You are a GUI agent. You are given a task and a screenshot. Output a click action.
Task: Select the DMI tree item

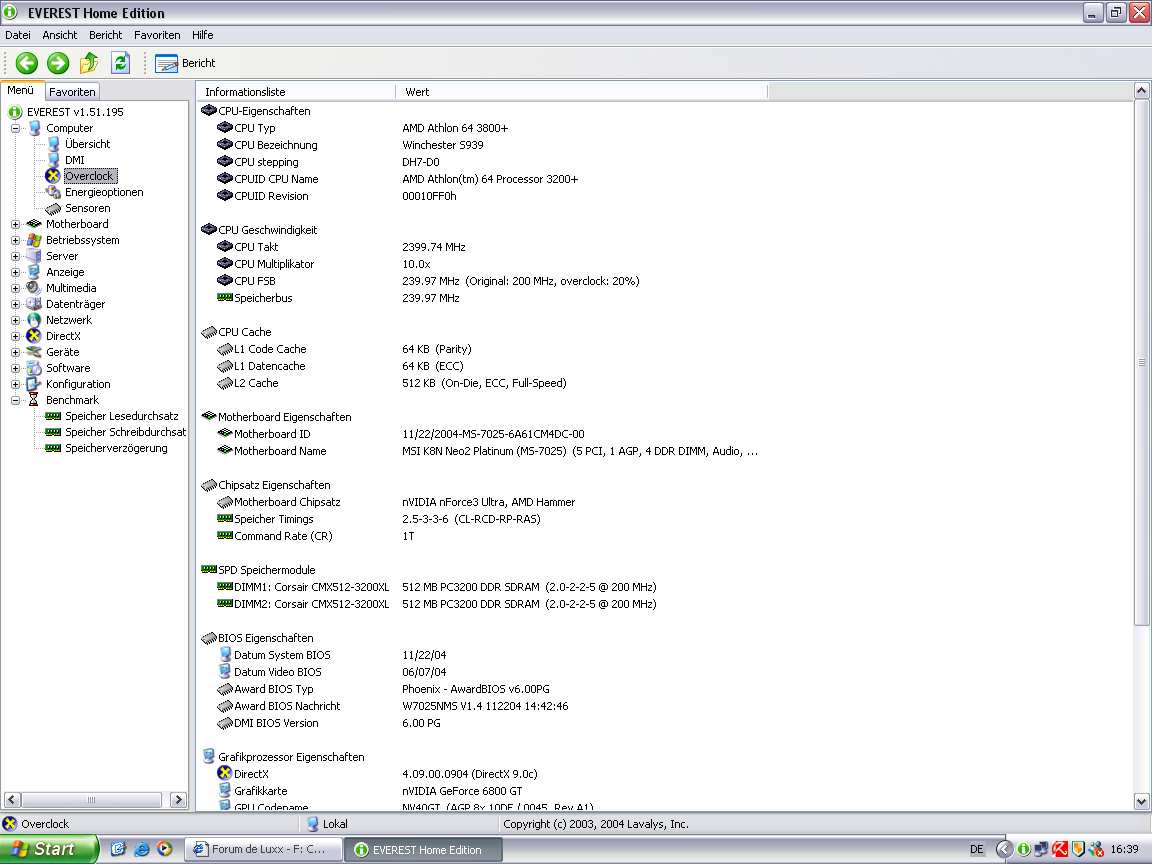(74, 160)
